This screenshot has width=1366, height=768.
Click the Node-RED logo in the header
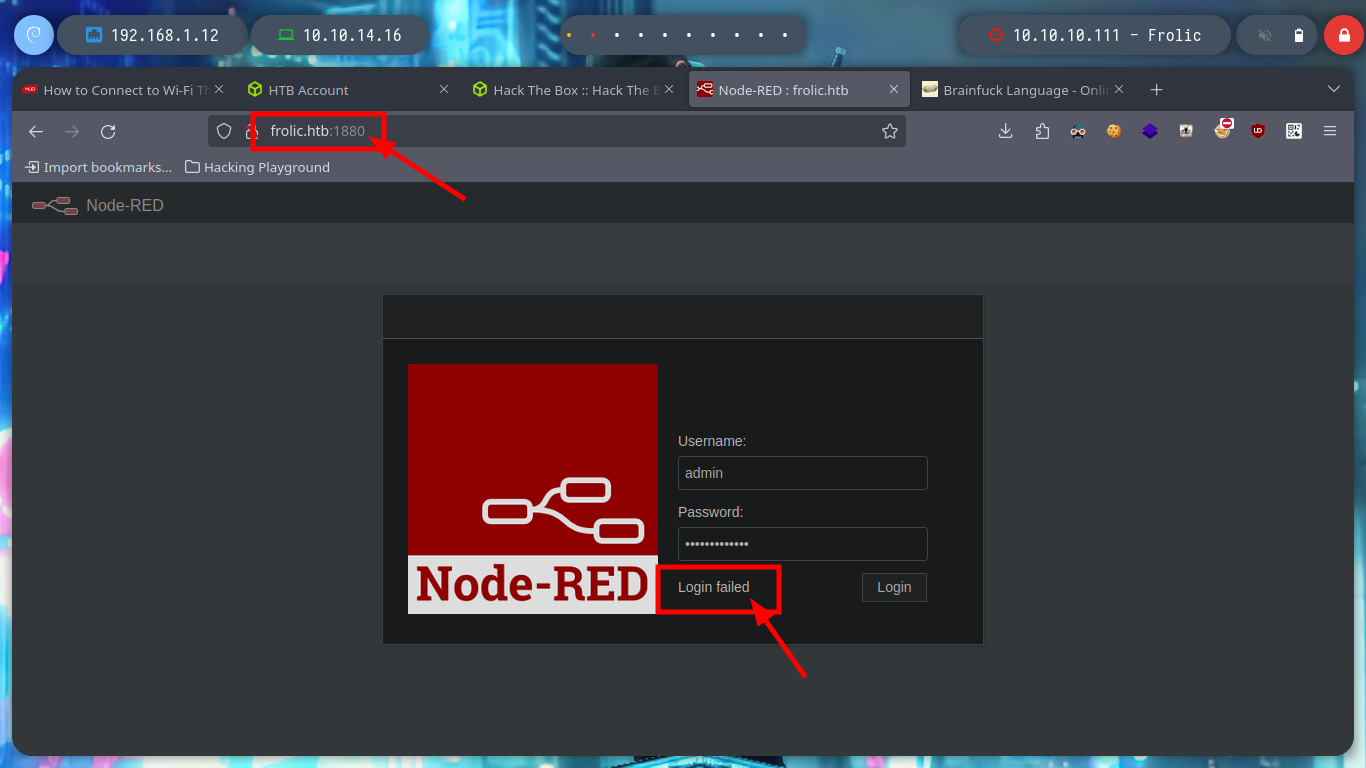97,205
